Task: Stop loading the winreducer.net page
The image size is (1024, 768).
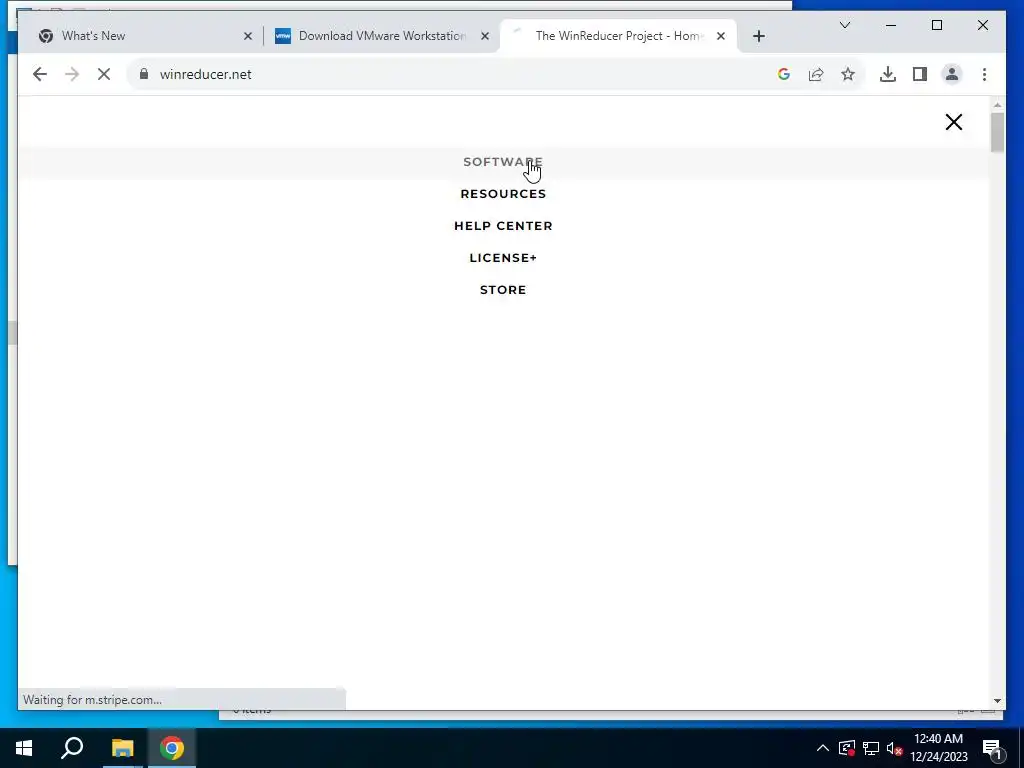Action: coord(104,74)
